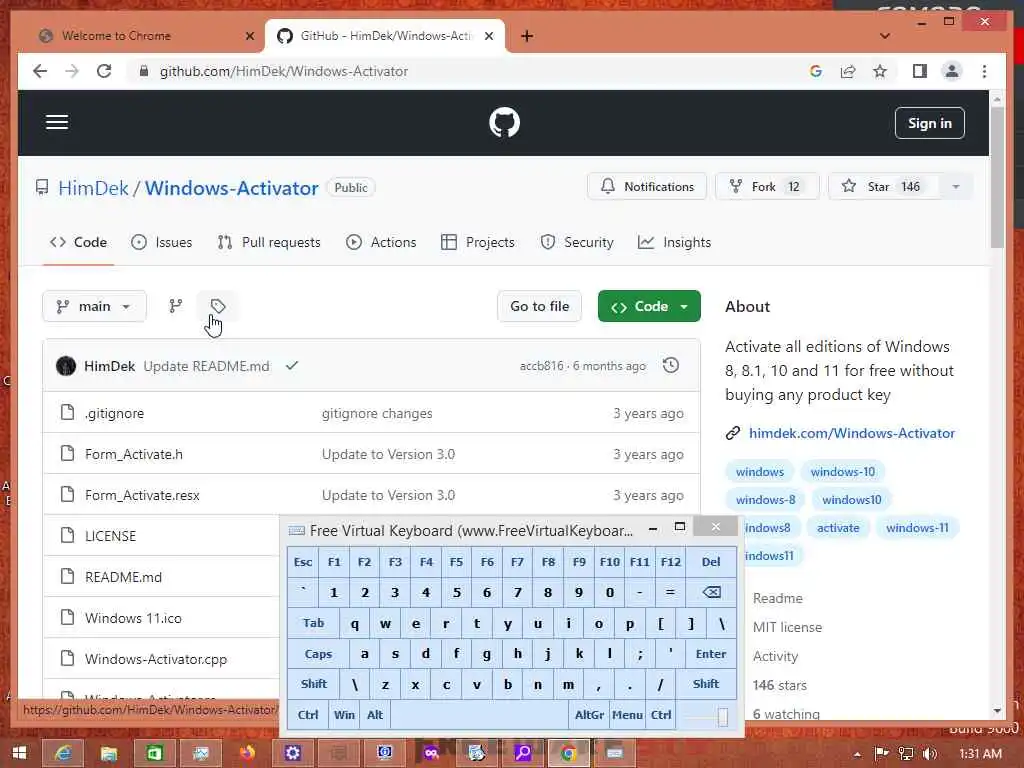1024x768 pixels.
Task: Fork the repository with the Fork button
Action: (x=766, y=187)
